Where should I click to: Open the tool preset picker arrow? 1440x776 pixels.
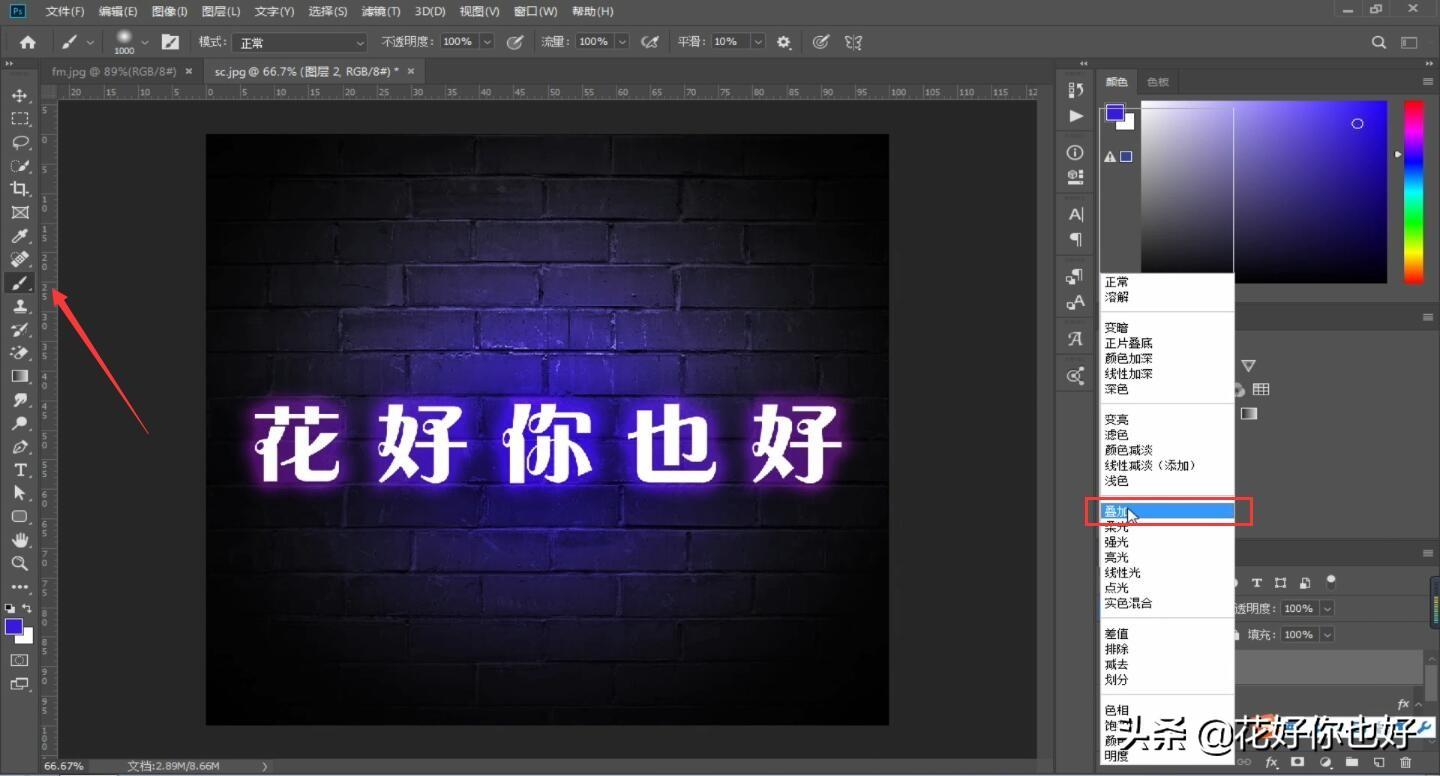pos(91,42)
